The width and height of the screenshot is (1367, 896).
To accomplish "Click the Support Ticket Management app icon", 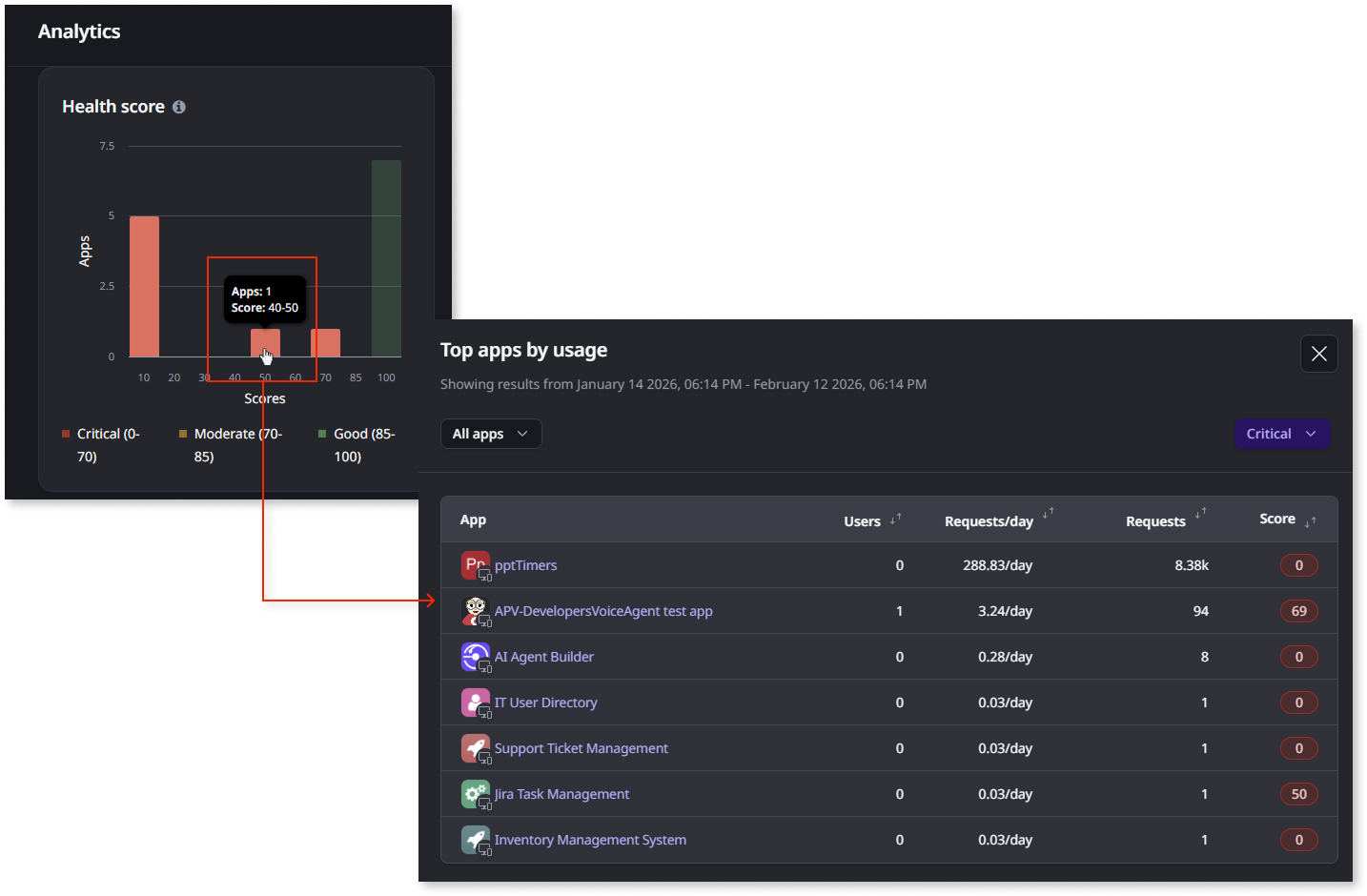I will pos(475,748).
